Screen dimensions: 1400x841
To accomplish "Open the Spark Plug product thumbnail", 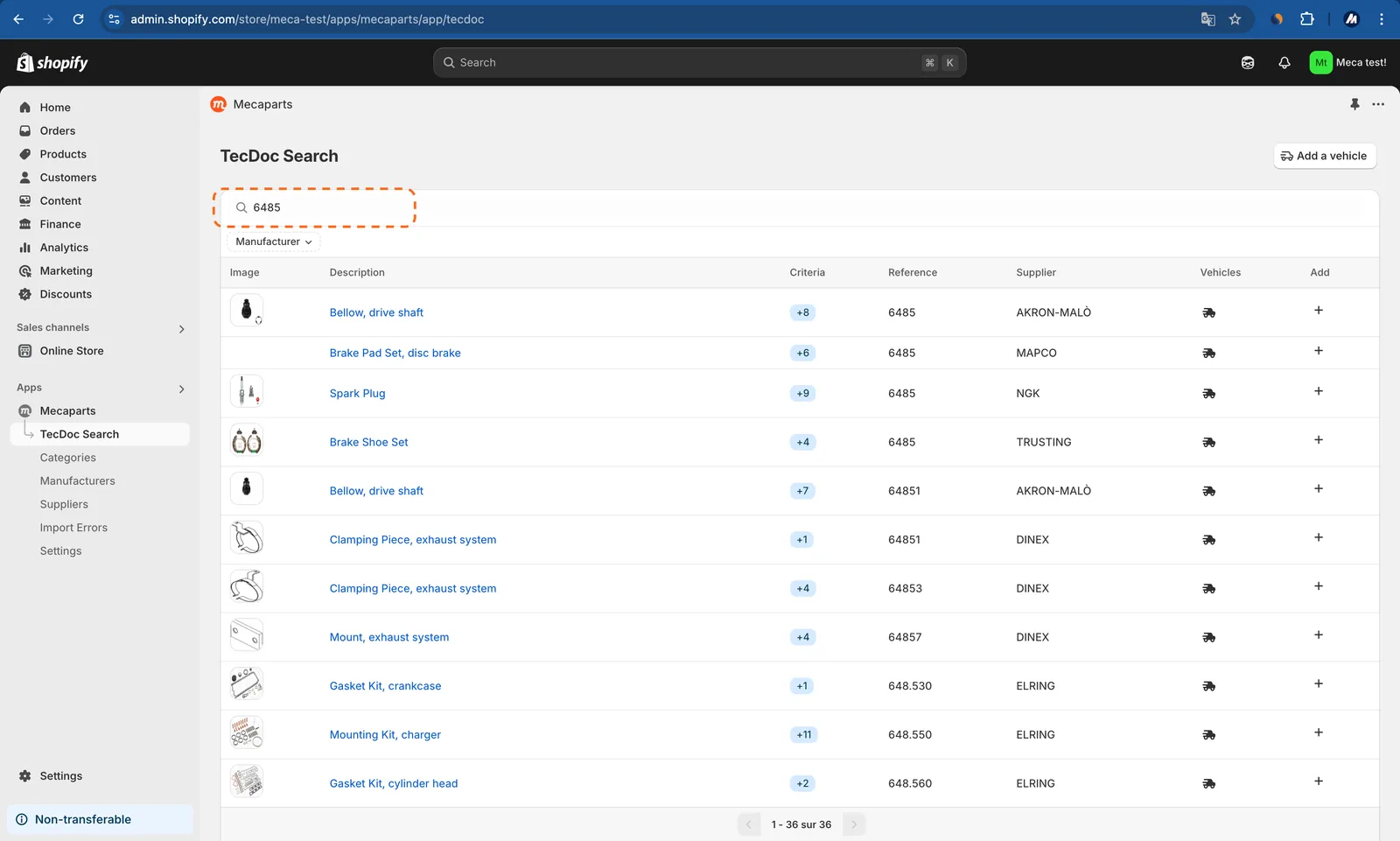I will [x=247, y=391].
